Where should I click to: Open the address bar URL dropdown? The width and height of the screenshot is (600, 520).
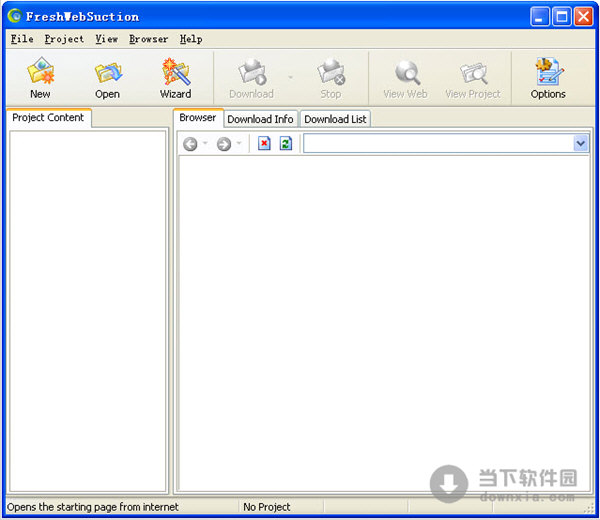581,143
